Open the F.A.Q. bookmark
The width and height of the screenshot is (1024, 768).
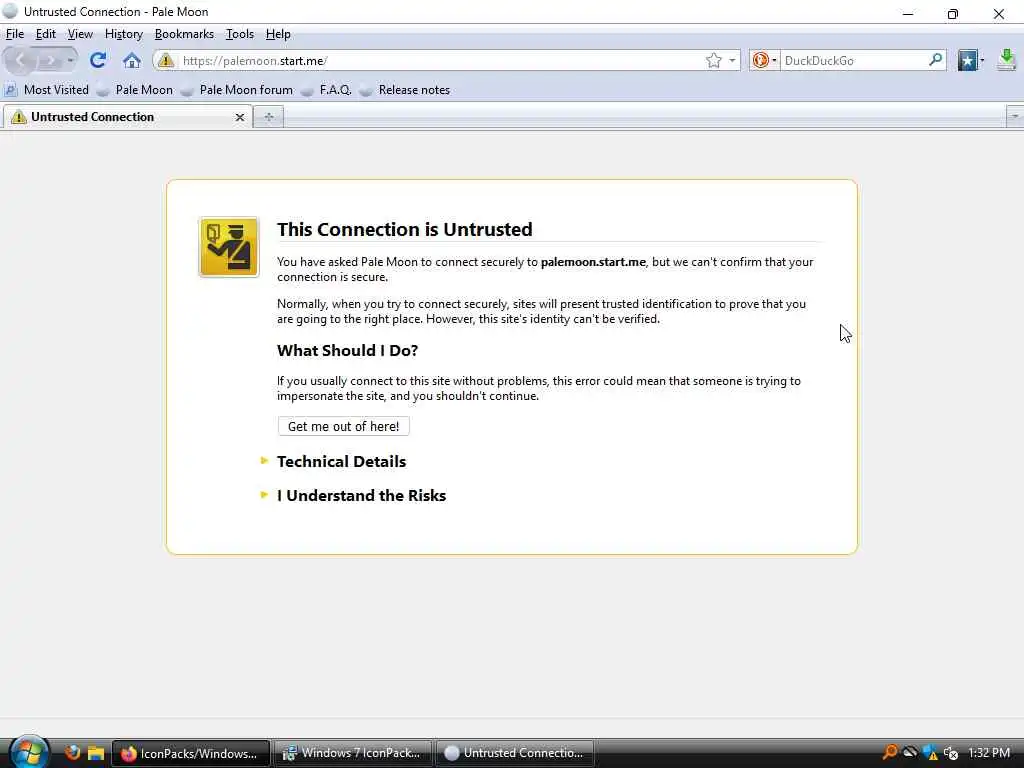[327, 90]
